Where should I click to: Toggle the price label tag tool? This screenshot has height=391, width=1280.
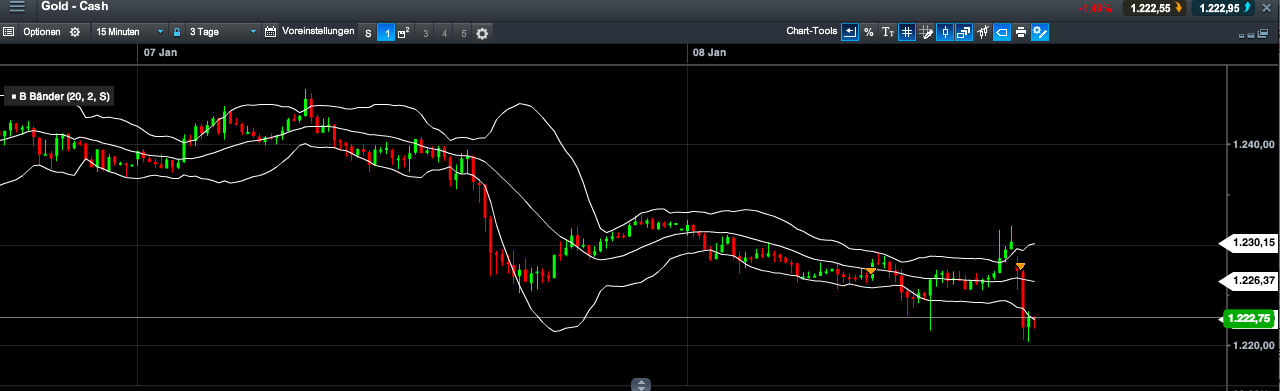point(1002,32)
